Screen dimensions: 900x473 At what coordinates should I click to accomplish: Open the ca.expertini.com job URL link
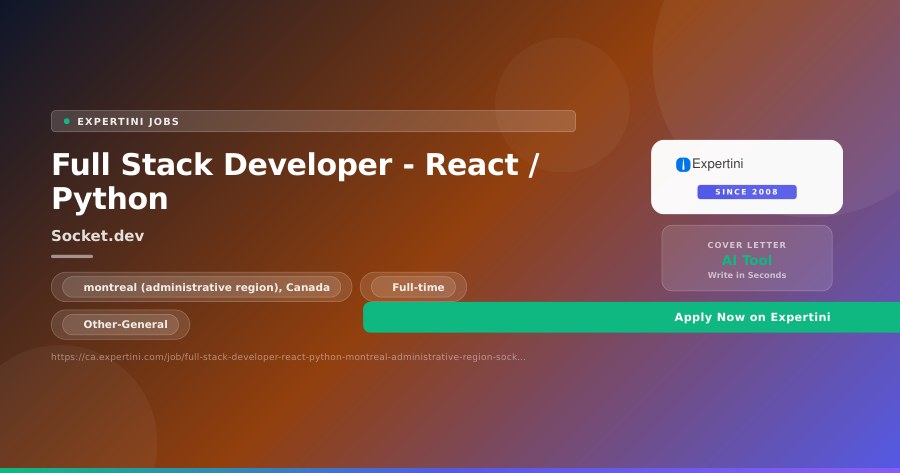coord(288,357)
